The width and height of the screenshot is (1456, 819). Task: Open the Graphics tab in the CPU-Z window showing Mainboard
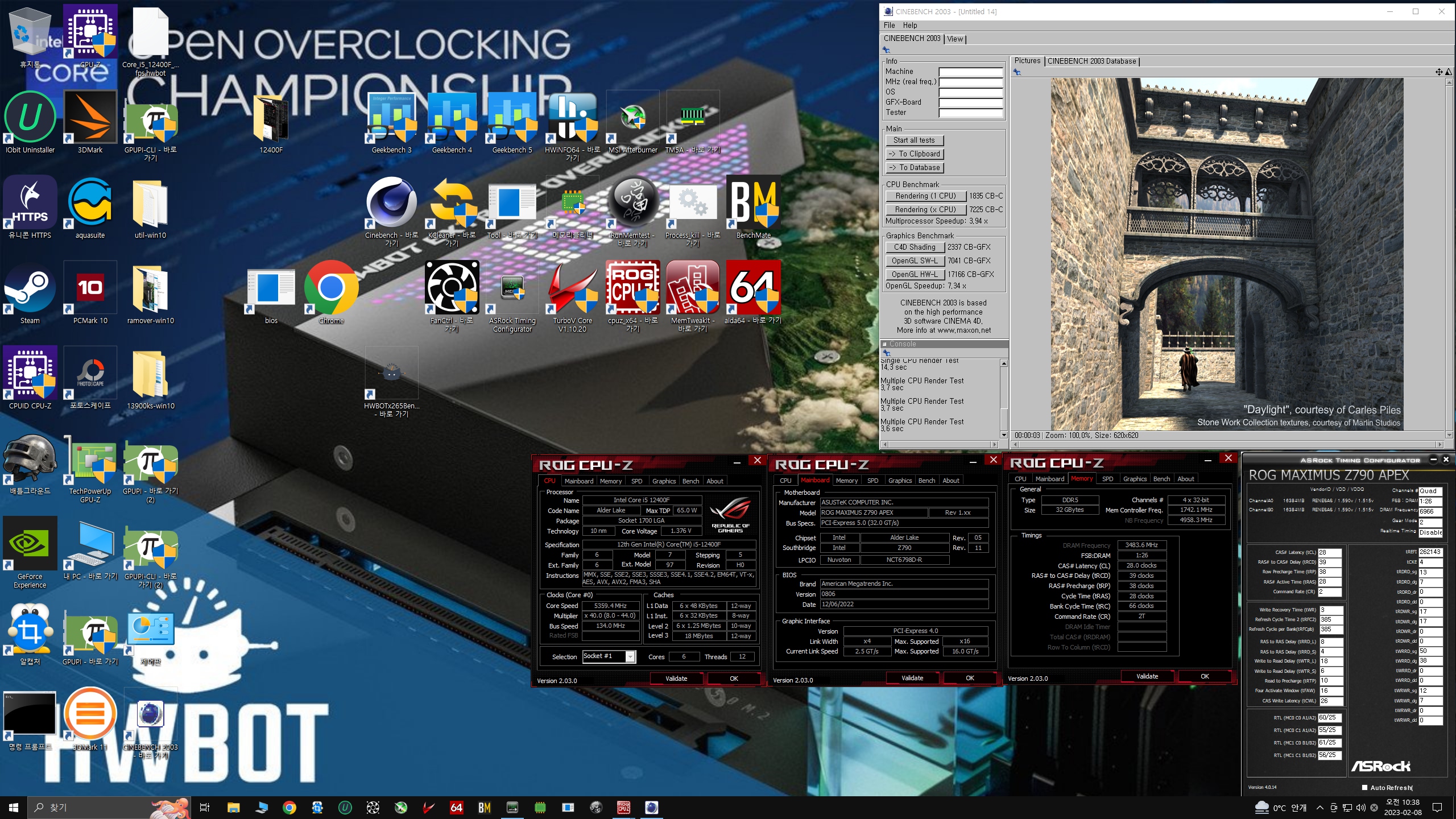[x=900, y=481]
